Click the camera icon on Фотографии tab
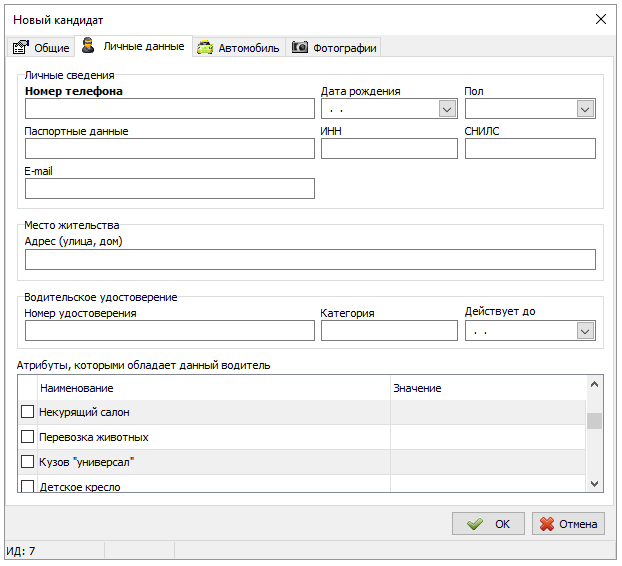This screenshot has width=622, height=566. [x=299, y=48]
